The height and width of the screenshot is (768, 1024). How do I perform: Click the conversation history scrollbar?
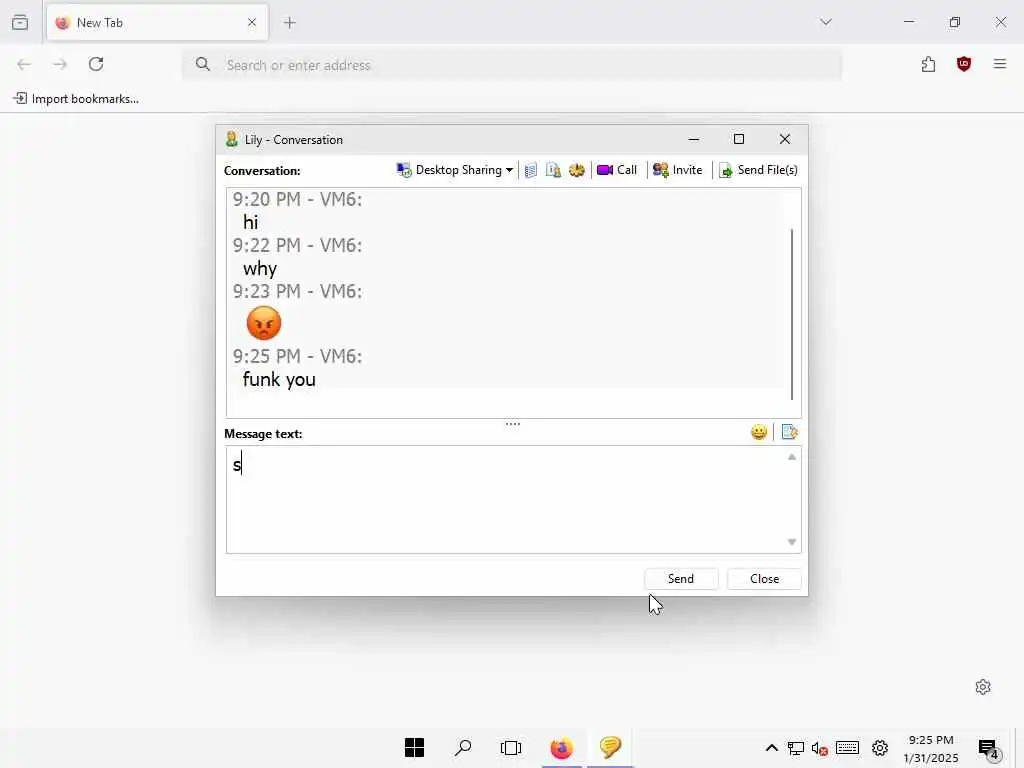tap(792, 314)
